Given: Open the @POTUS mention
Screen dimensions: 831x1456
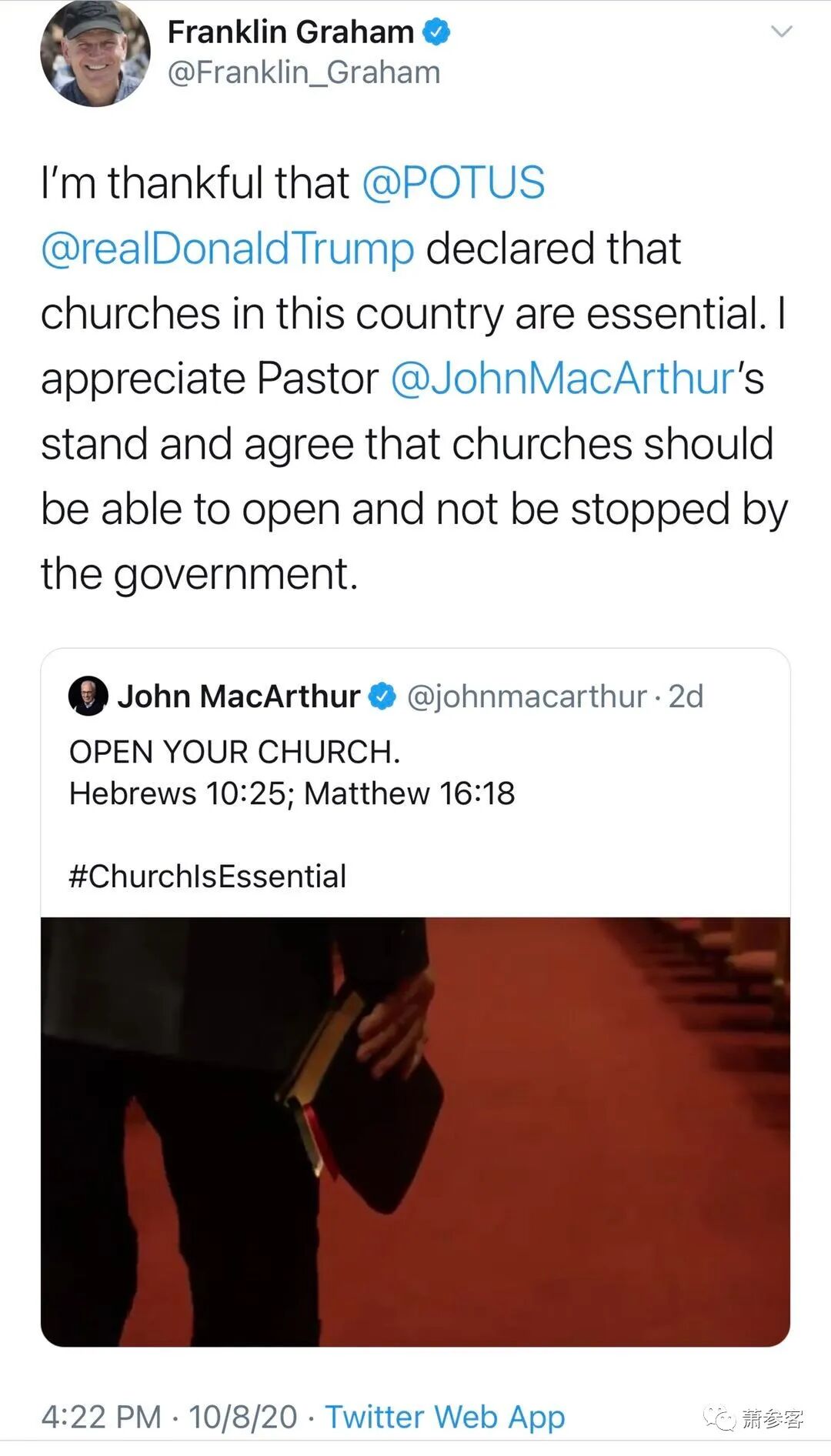Looking at the screenshot, I should 453,182.
